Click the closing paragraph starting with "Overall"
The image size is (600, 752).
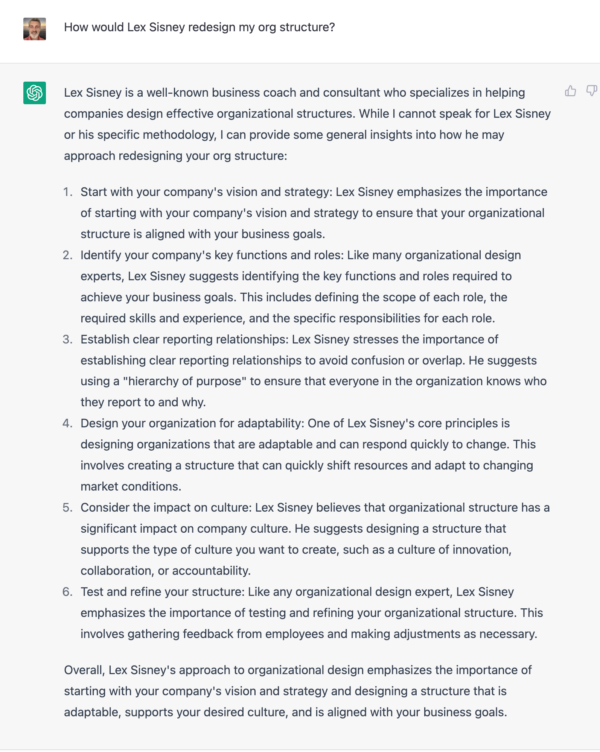[x=298, y=691]
